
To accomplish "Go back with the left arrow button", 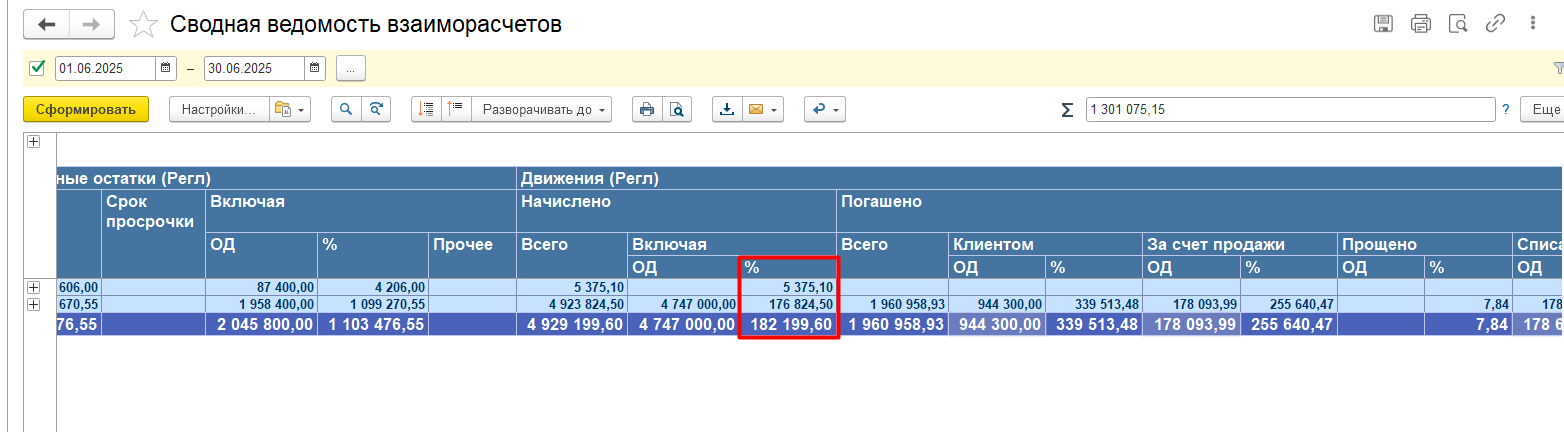I will pyautogui.click(x=46, y=23).
